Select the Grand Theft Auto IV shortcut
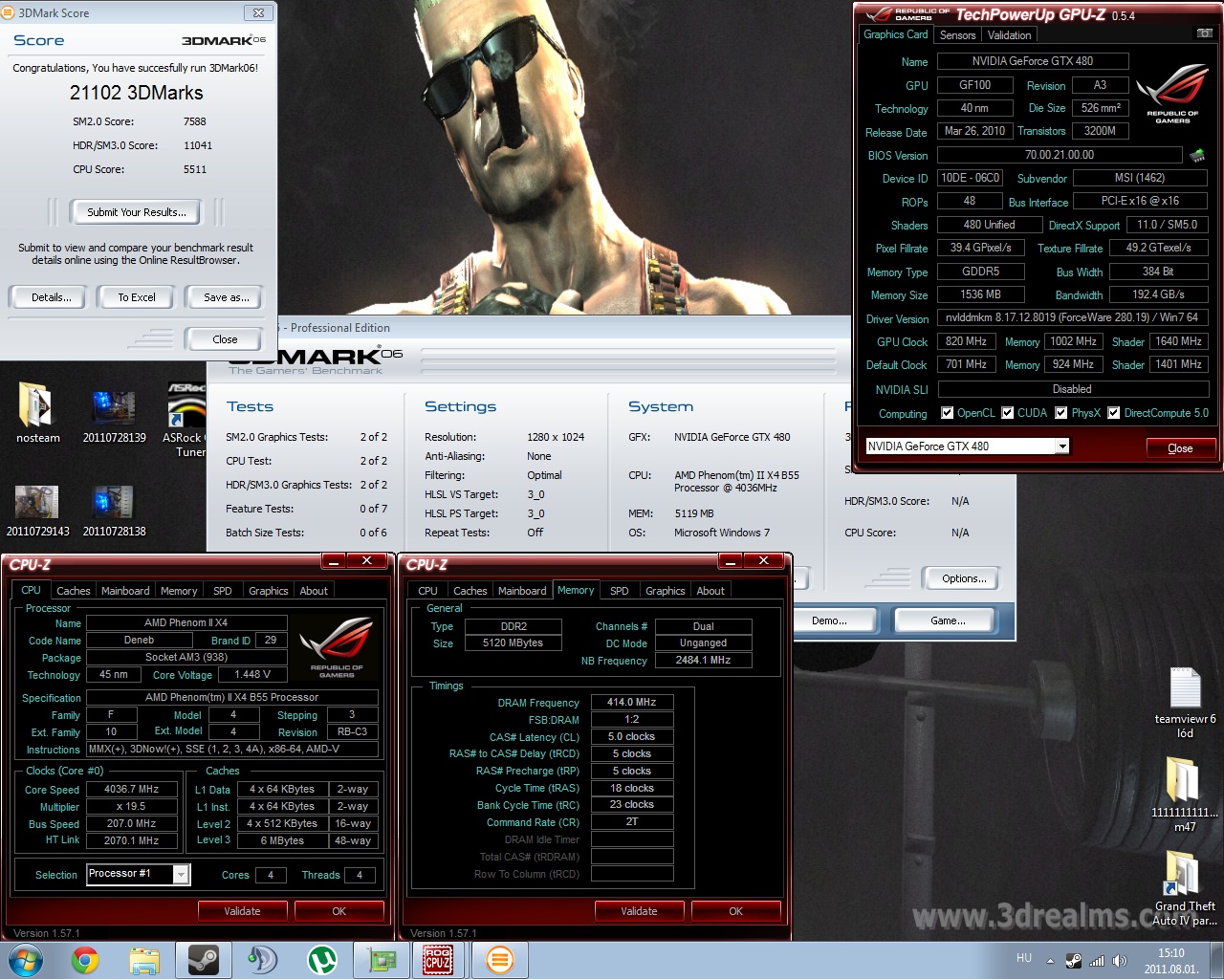Image resolution: width=1224 pixels, height=980 pixels. tap(1185, 888)
